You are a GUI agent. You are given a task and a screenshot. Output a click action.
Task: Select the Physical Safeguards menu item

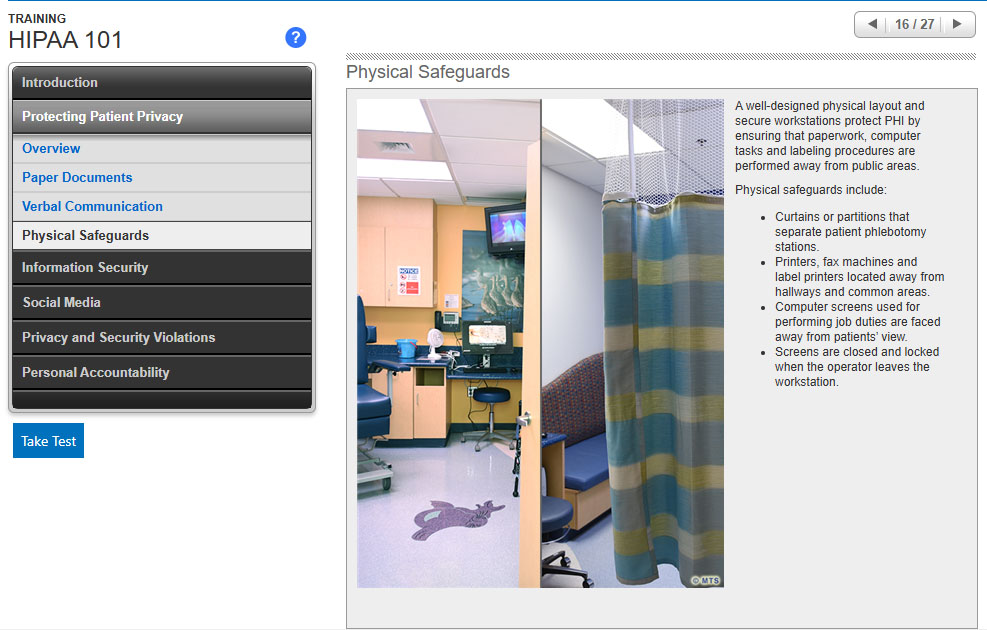click(x=85, y=236)
